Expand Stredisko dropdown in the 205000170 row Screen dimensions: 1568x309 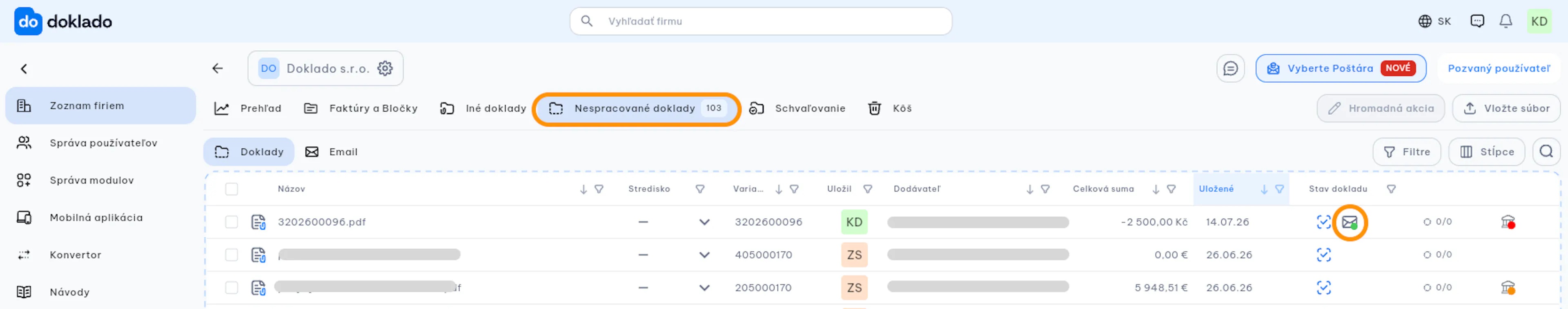[704, 288]
